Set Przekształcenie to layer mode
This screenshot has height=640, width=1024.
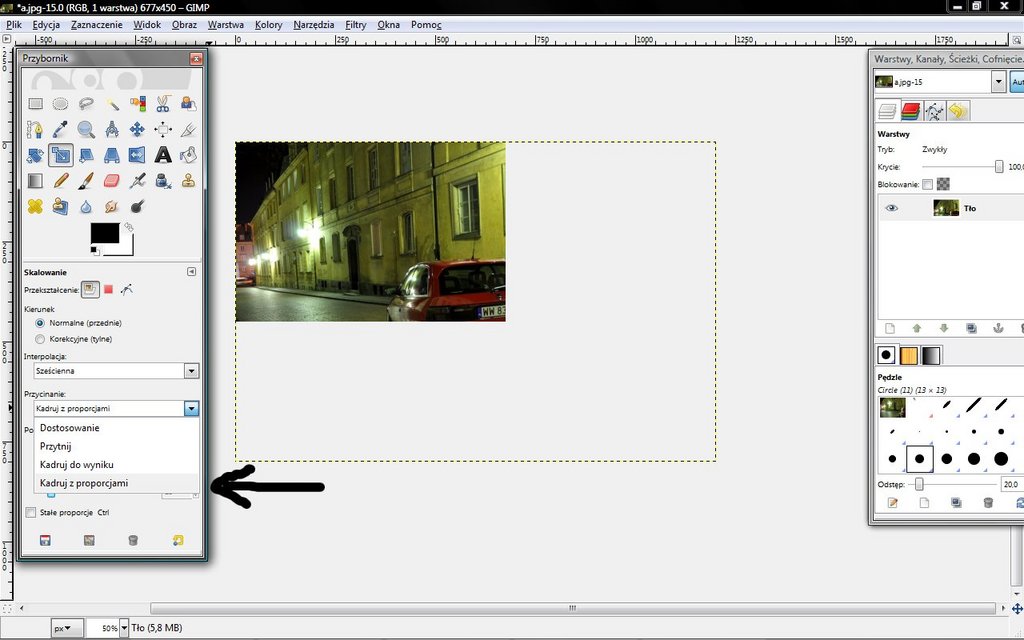click(90, 289)
